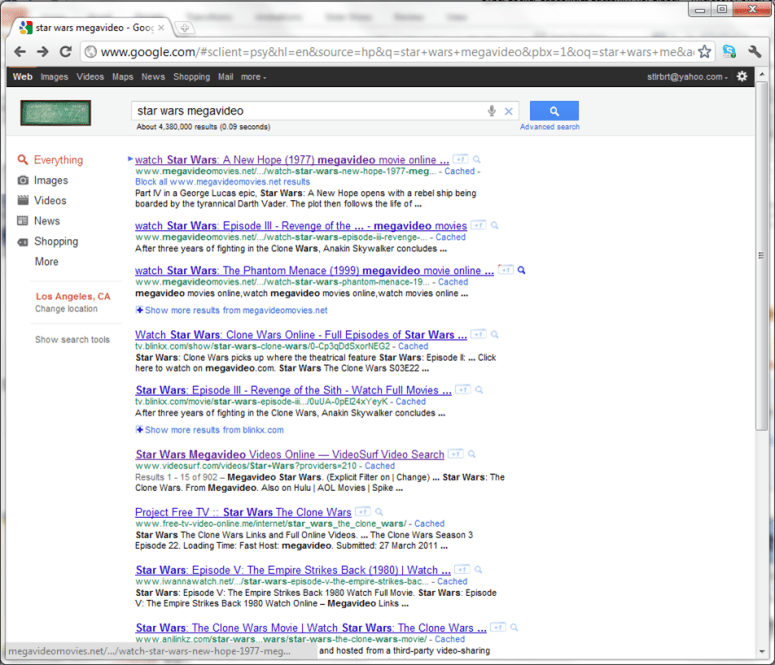
Task: Click the microphone voice search icon
Action: 491,111
